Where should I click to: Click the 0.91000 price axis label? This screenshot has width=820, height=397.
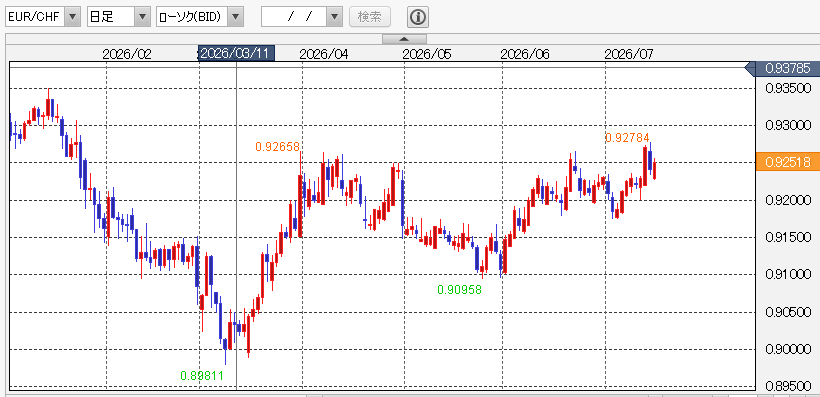tap(788, 275)
